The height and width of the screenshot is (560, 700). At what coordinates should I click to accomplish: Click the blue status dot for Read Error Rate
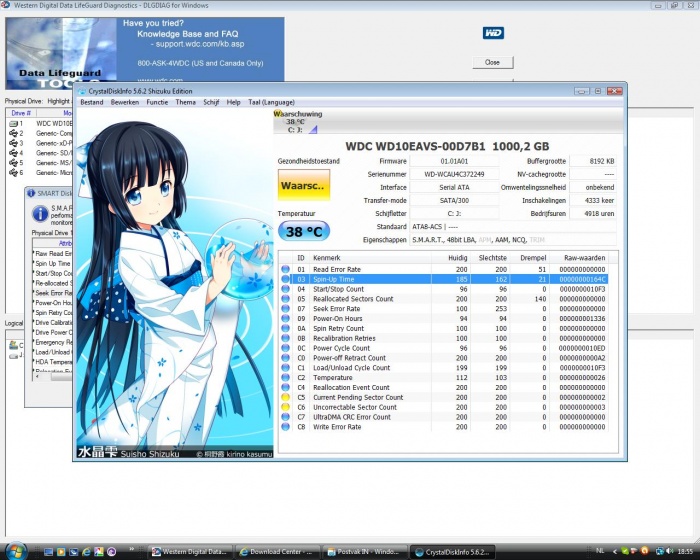(x=285, y=269)
